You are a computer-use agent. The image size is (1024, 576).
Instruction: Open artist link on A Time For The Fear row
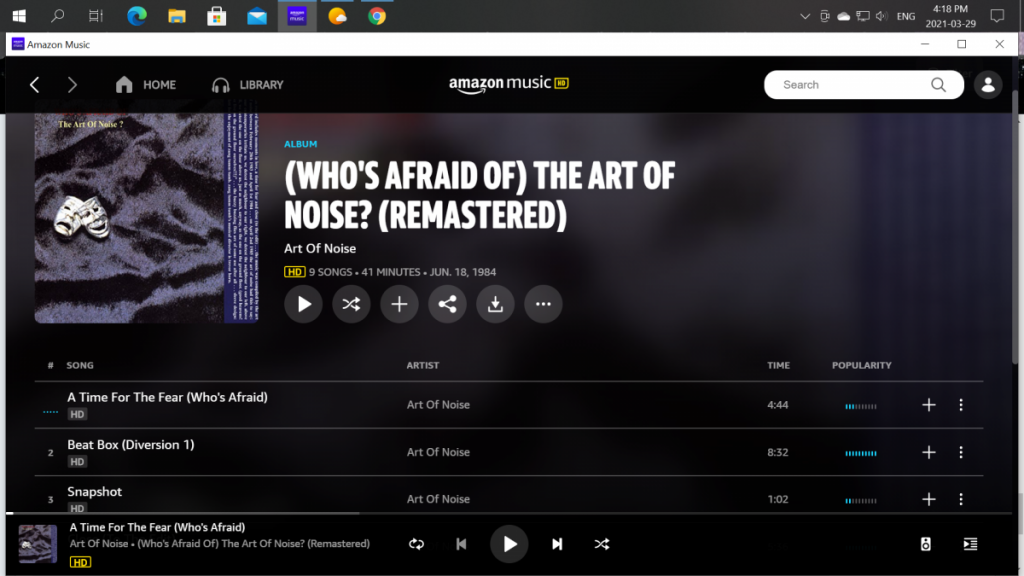pos(438,405)
